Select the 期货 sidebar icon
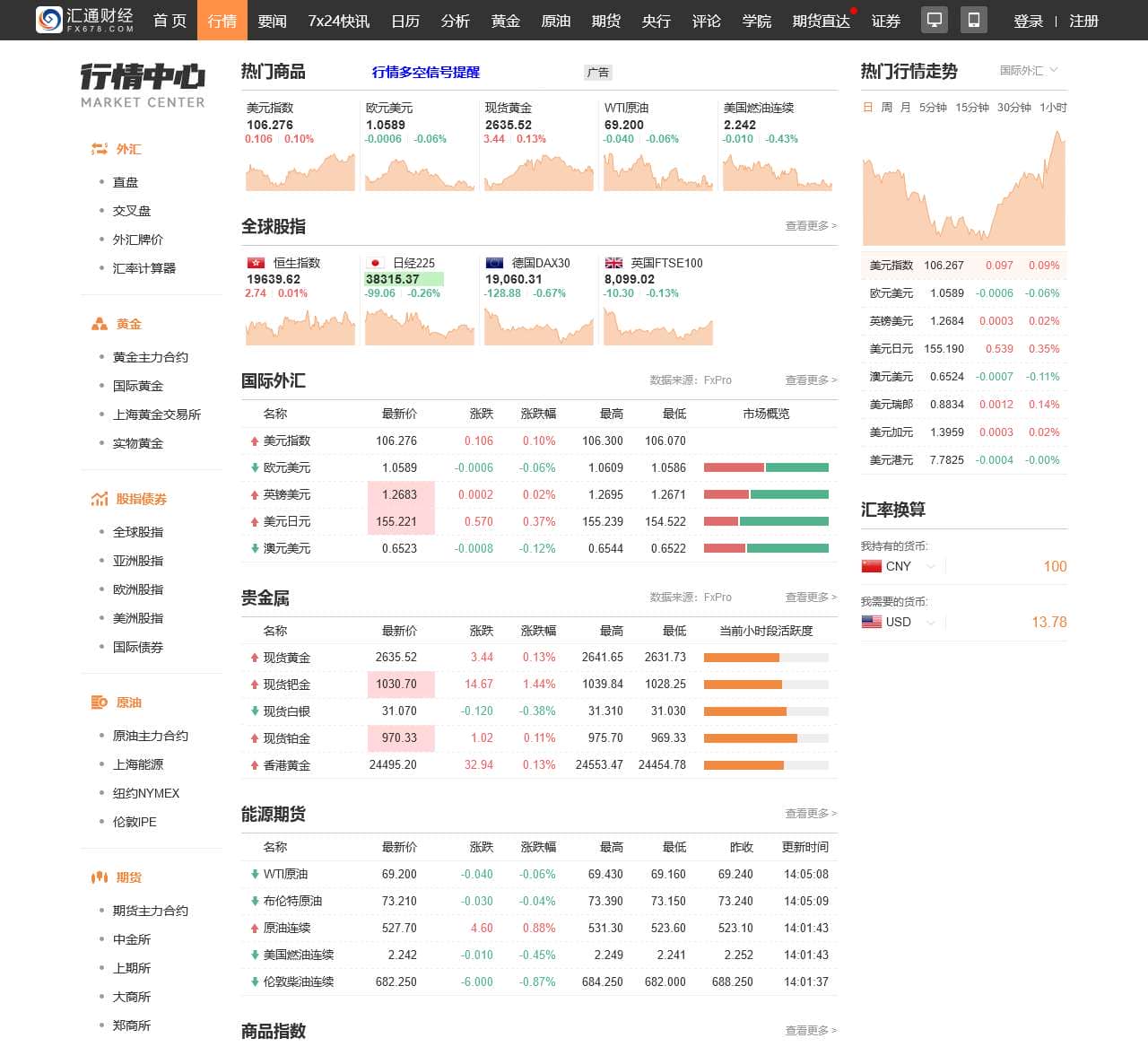This screenshot has width=1148, height=1047. (x=100, y=877)
